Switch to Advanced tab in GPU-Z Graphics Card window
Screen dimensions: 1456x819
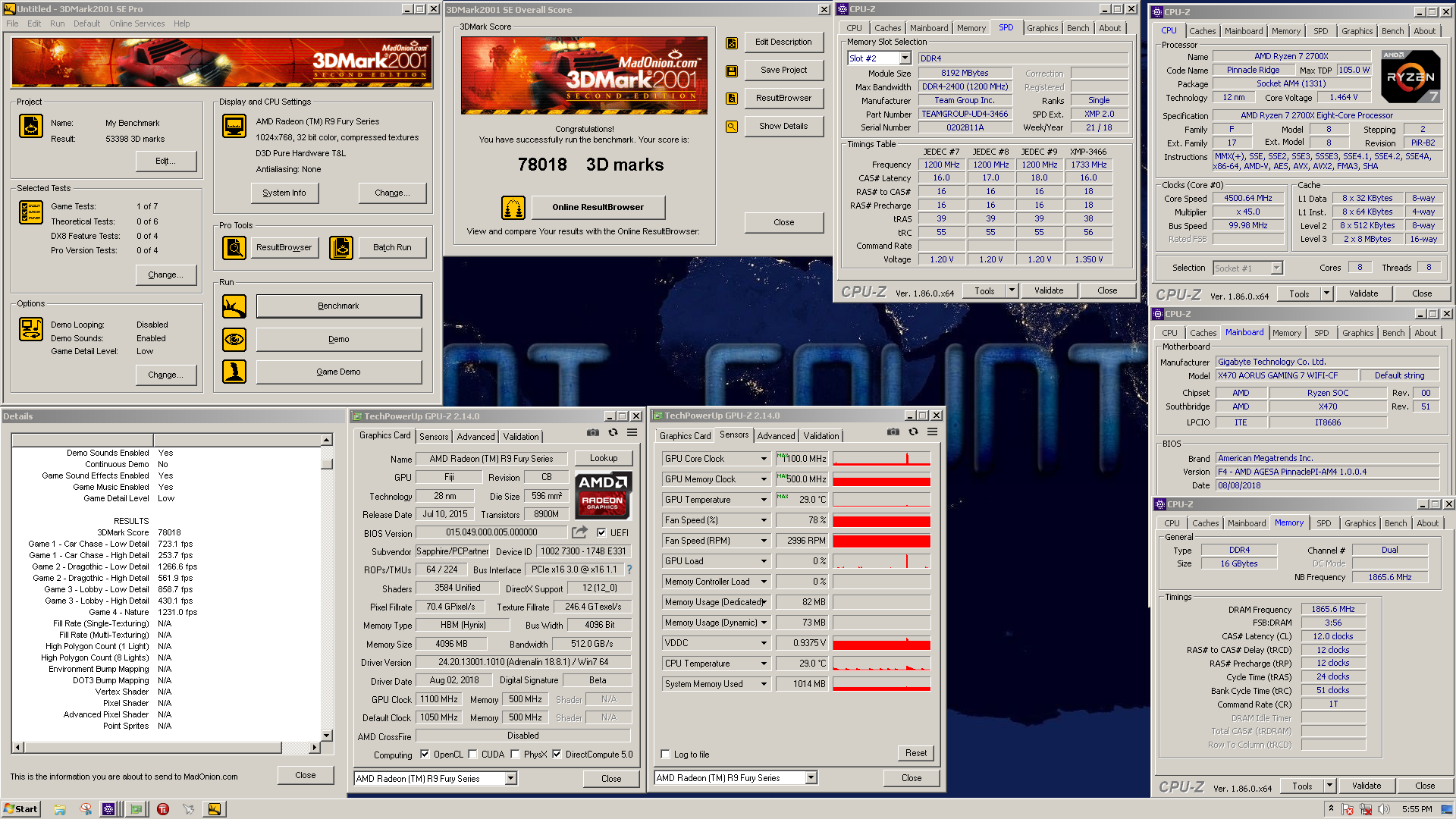pos(475,437)
